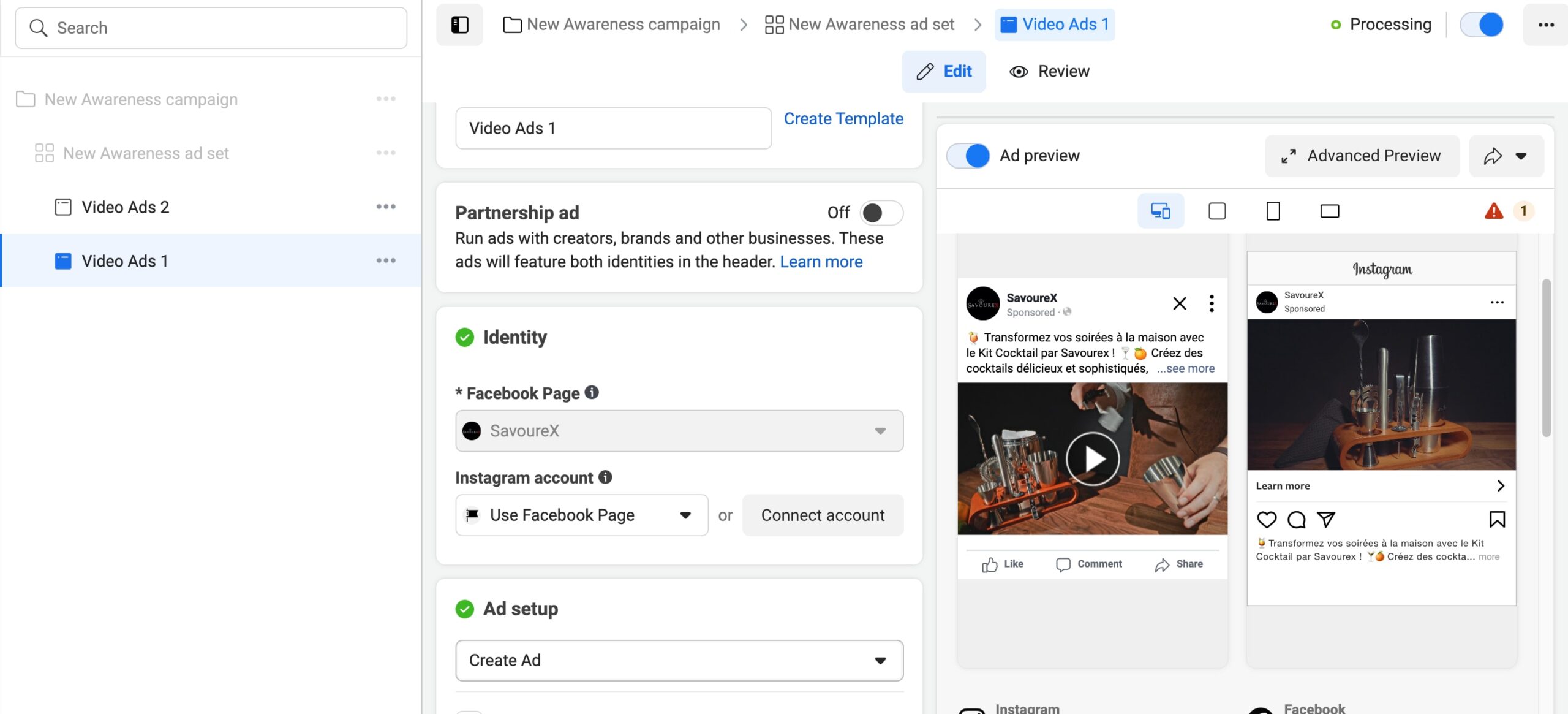Open top-right three-dot more options
1568x714 pixels.
tap(1546, 25)
